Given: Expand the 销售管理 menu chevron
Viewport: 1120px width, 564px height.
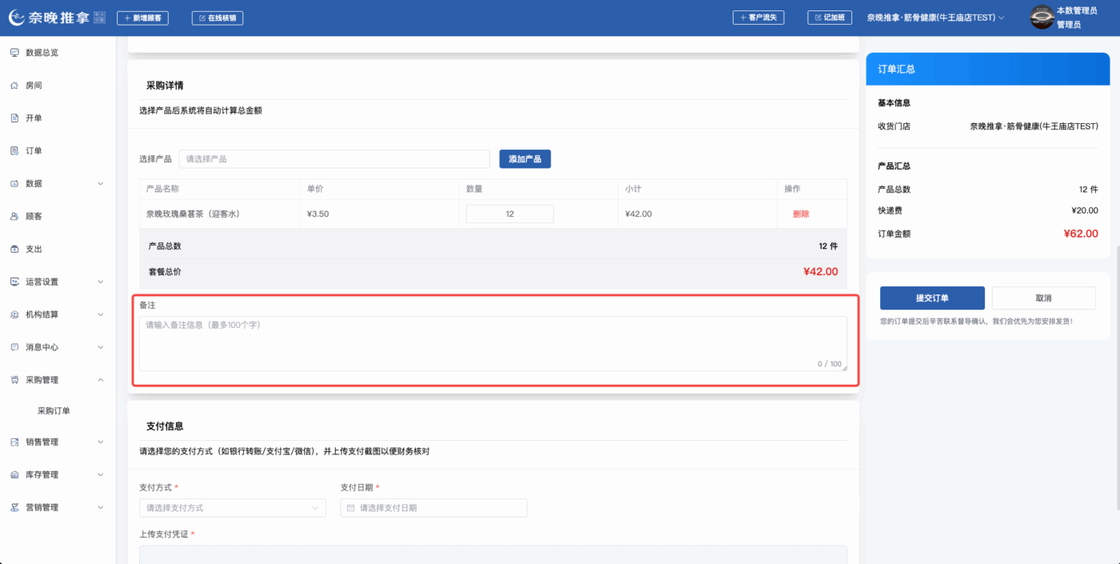Looking at the screenshot, I should (x=101, y=442).
